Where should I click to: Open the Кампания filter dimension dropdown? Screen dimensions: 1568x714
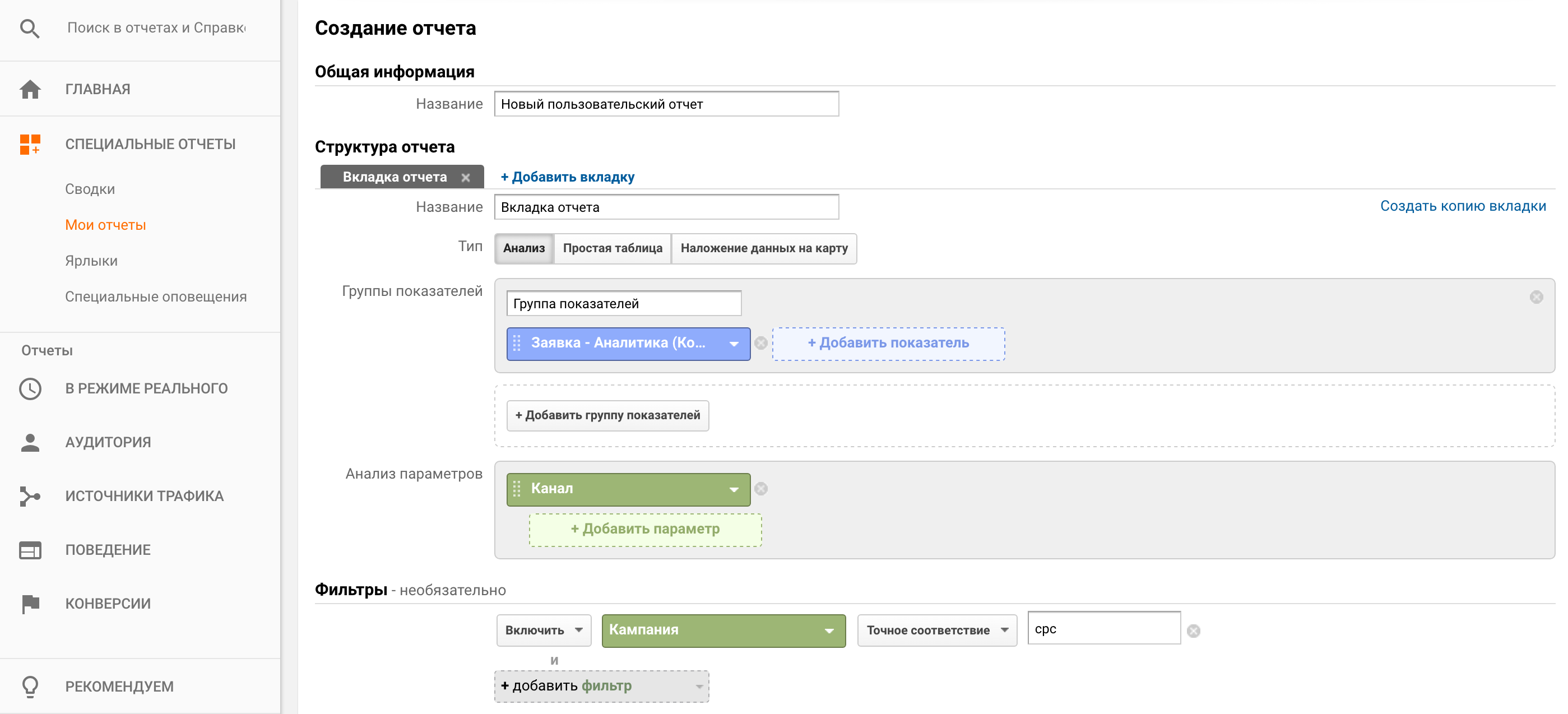(723, 630)
